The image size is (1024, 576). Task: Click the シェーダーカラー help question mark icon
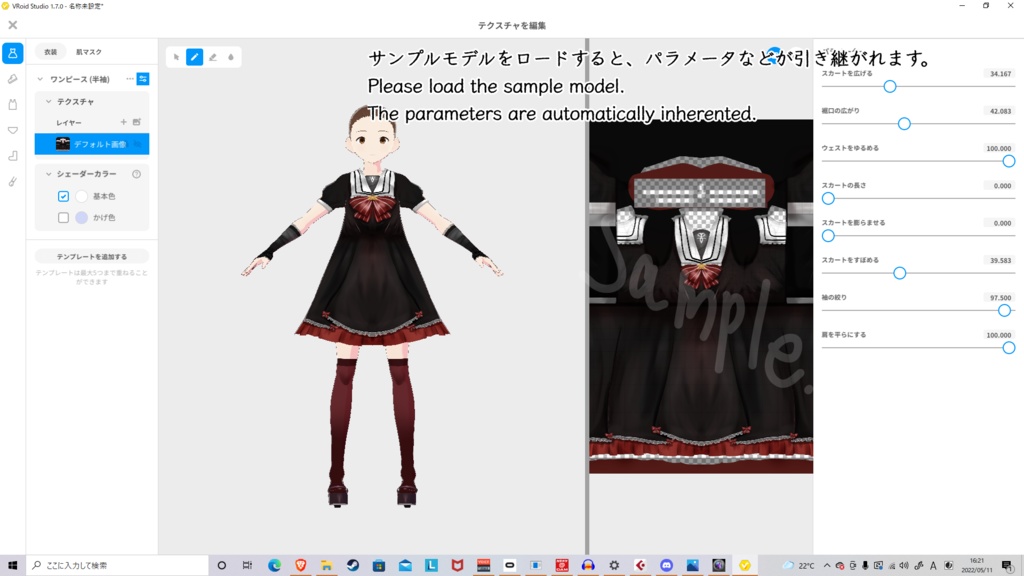click(136, 174)
